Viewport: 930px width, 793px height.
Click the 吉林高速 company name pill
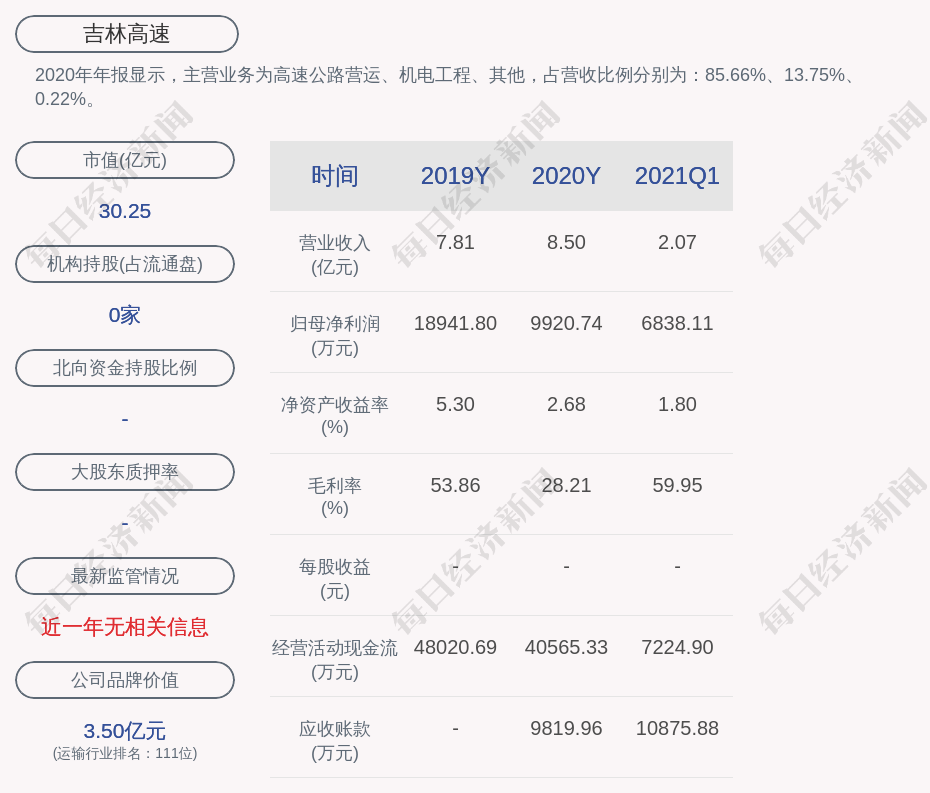tap(127, 34)
